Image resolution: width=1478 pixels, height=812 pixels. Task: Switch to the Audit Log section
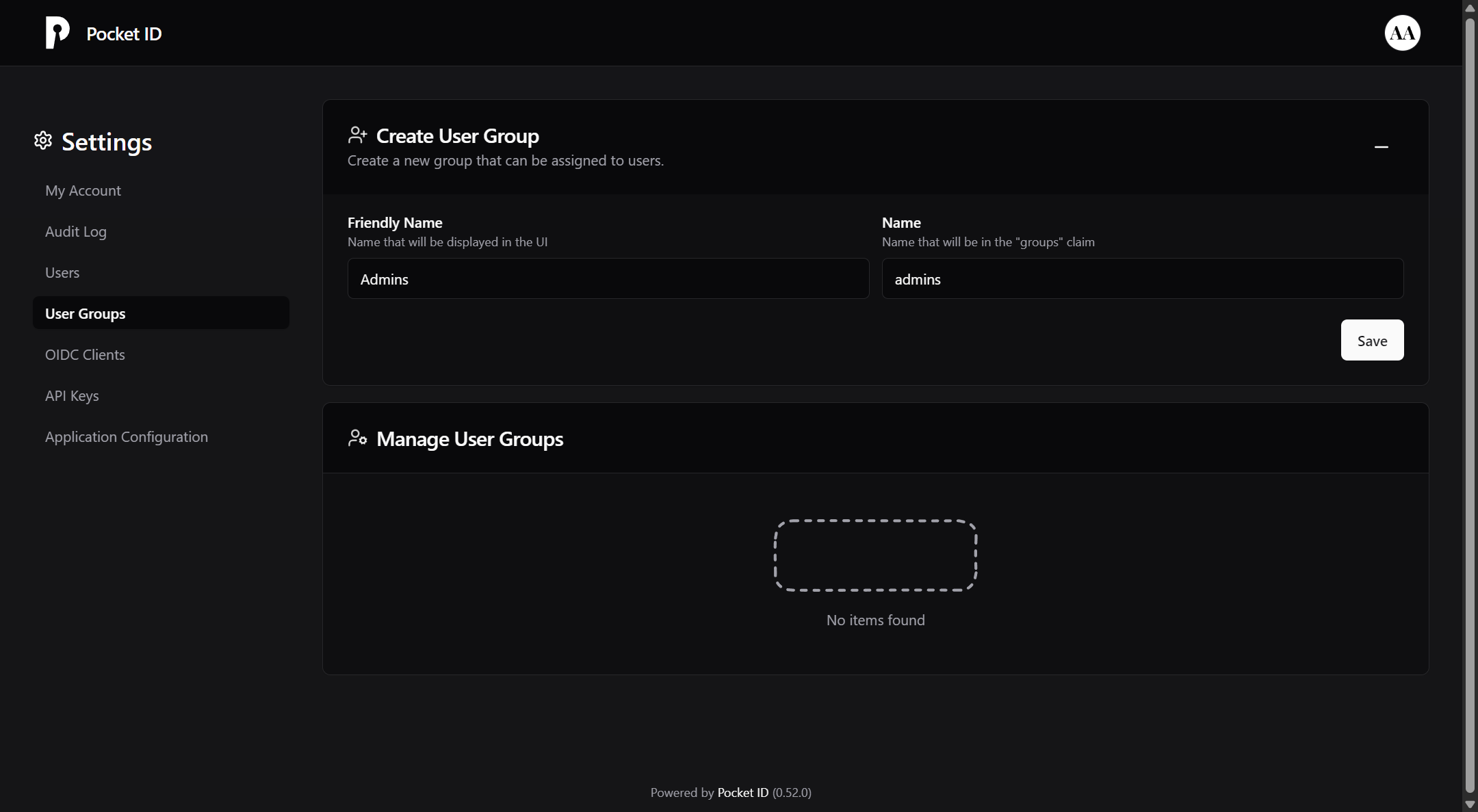76,231
